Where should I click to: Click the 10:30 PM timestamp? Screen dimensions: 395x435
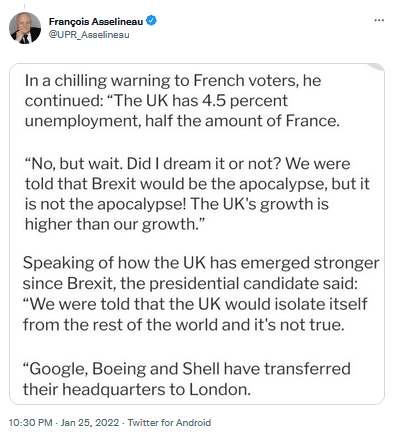tap(30, 423)
